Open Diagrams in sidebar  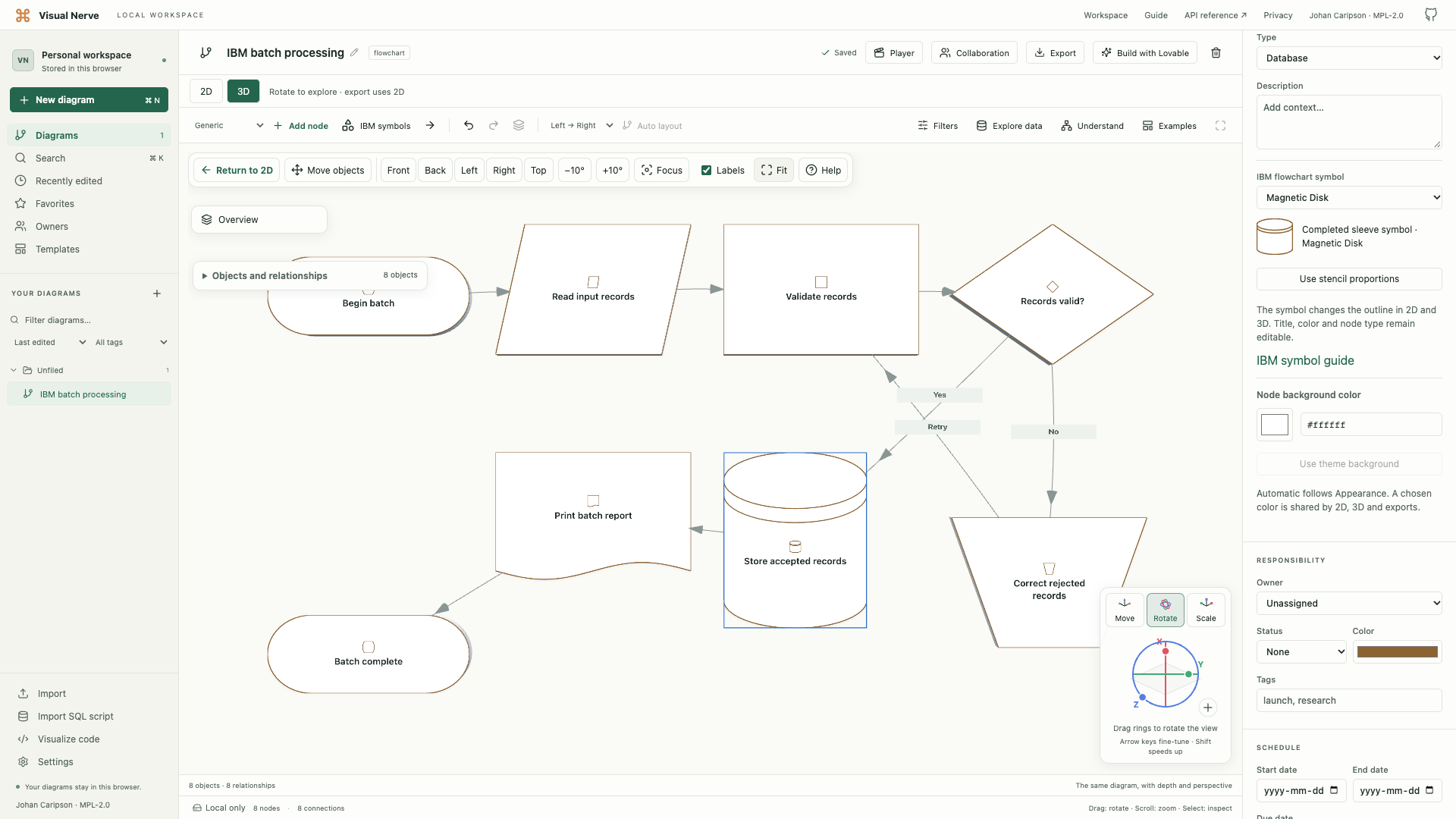coord(89,136)
